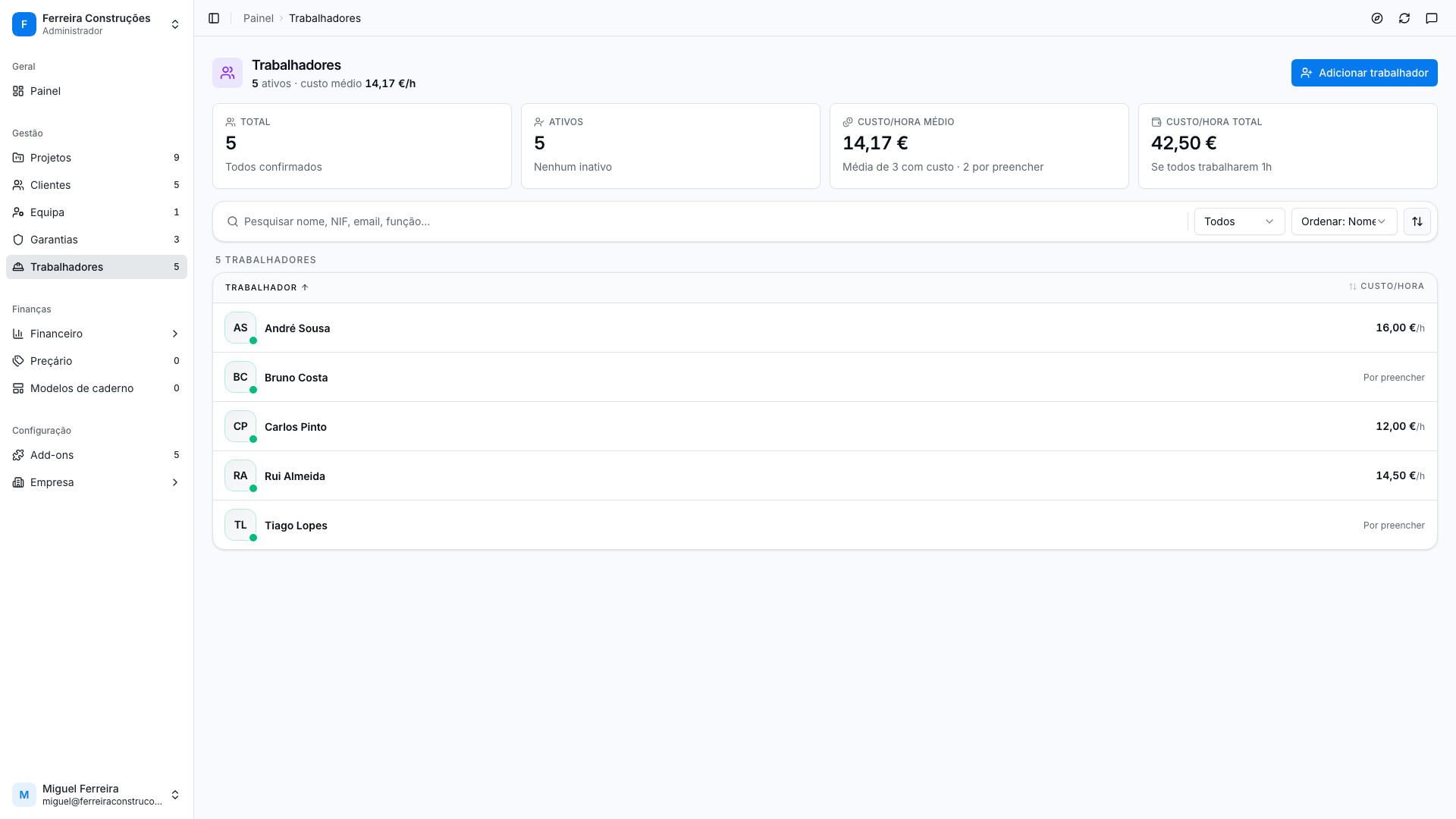Viewport: 1456px width, 819px height.
Task: Click the CP avatar for Carlos Pinto
Action: click(240, 426)
